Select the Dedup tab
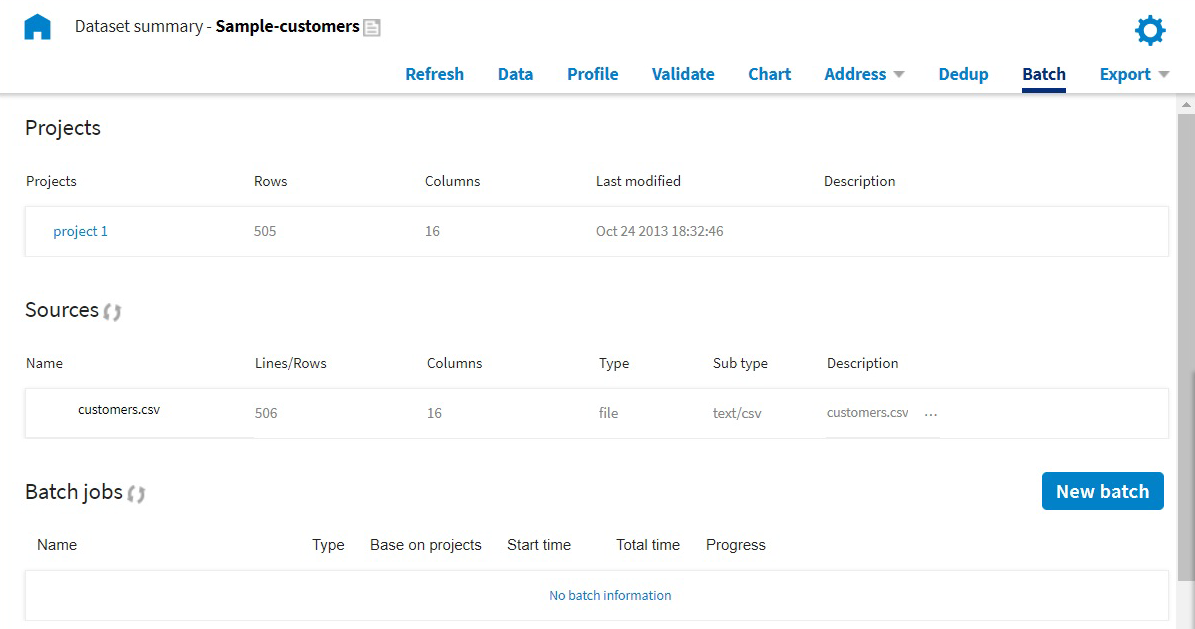 coord(963,74)
